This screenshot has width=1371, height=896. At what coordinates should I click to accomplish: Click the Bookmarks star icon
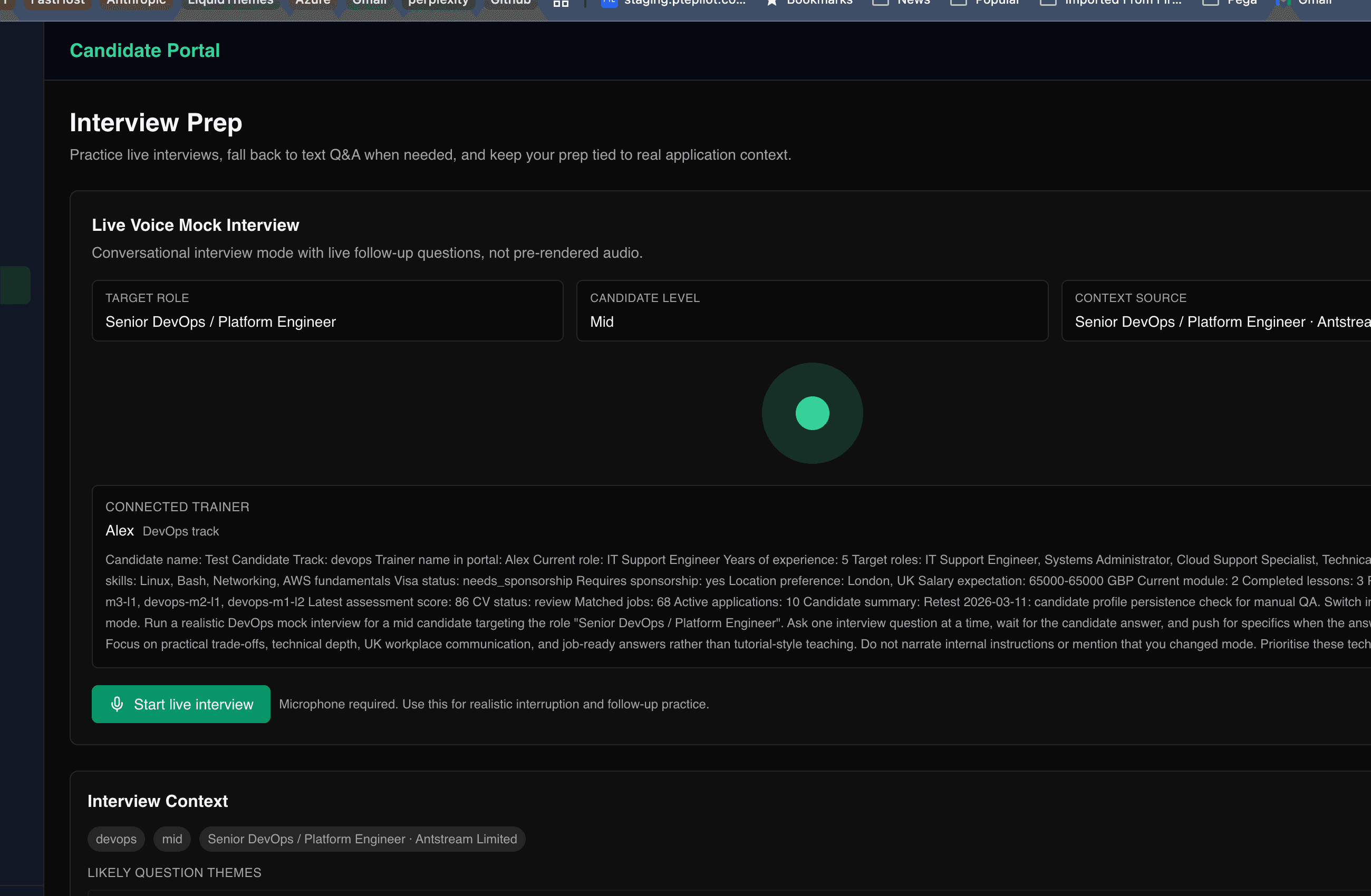[x=771, y=3]
